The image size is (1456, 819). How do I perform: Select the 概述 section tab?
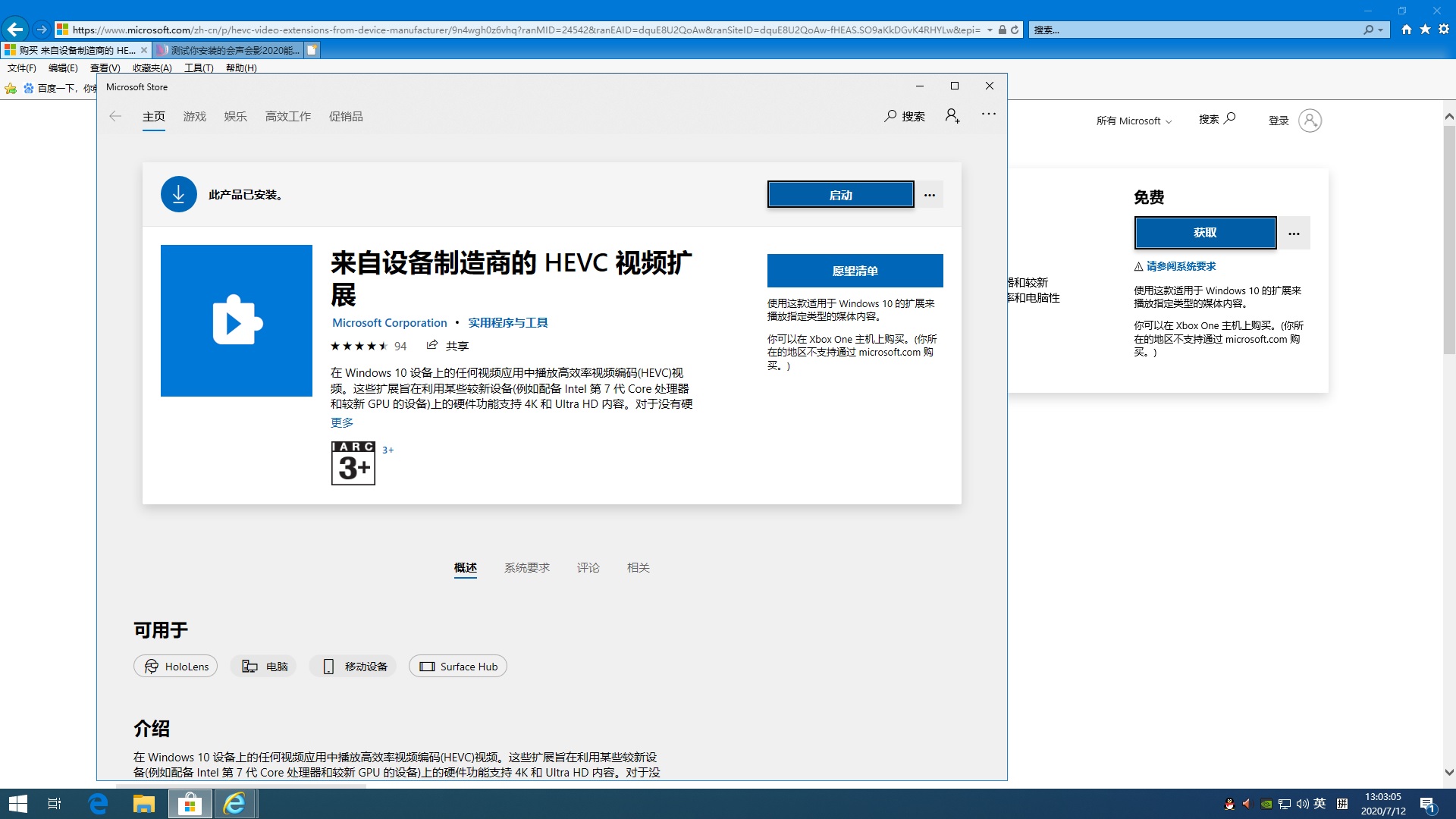click(466, 567)
